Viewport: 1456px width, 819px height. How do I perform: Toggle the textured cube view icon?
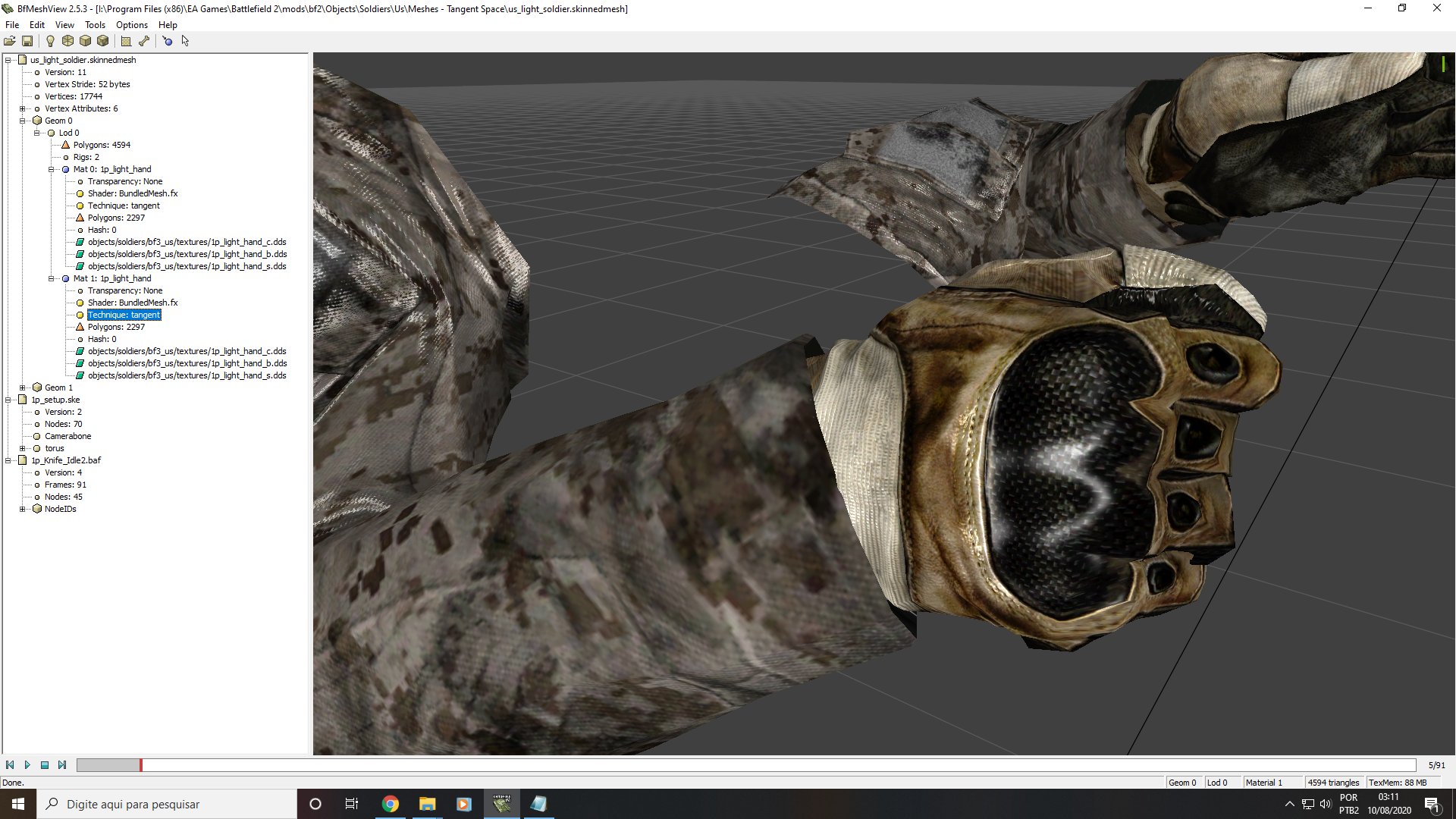point(102,41)
